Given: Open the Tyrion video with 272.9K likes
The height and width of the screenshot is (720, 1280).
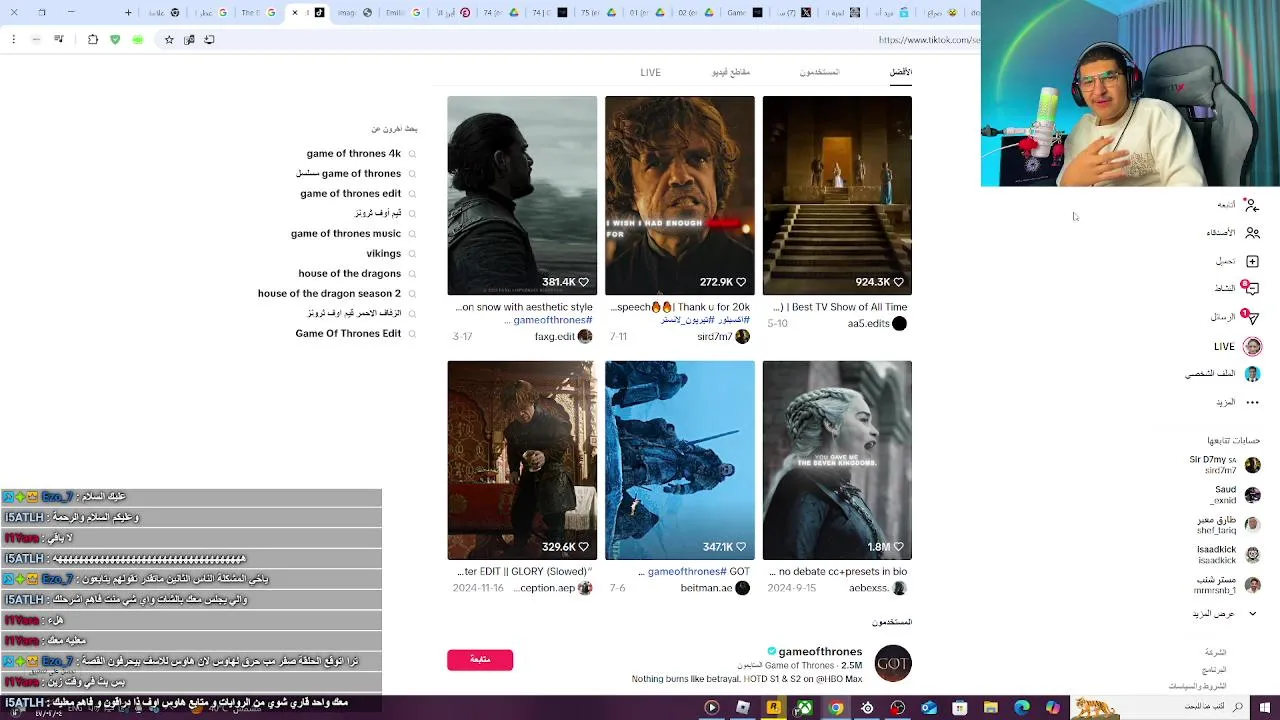Looking at the screenshot, I should [x=680, y=195].
